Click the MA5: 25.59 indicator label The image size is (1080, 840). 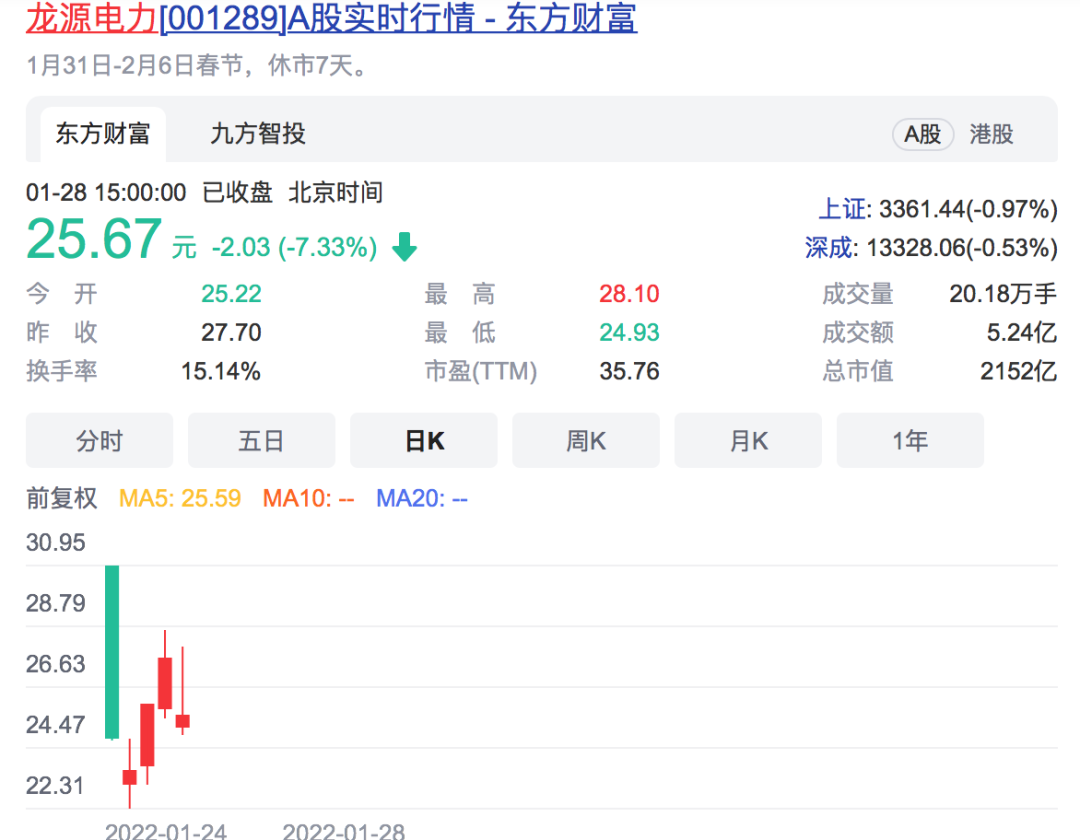(180, 498)
